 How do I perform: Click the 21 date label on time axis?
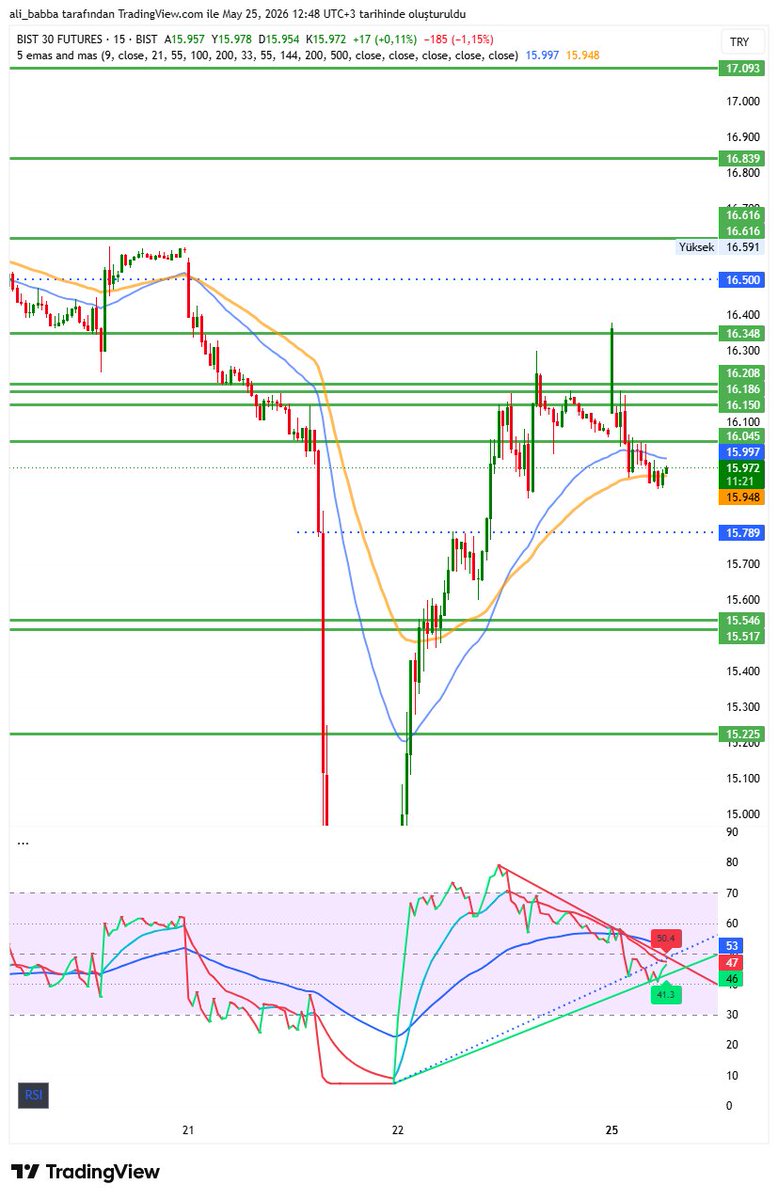point(188,1130)
